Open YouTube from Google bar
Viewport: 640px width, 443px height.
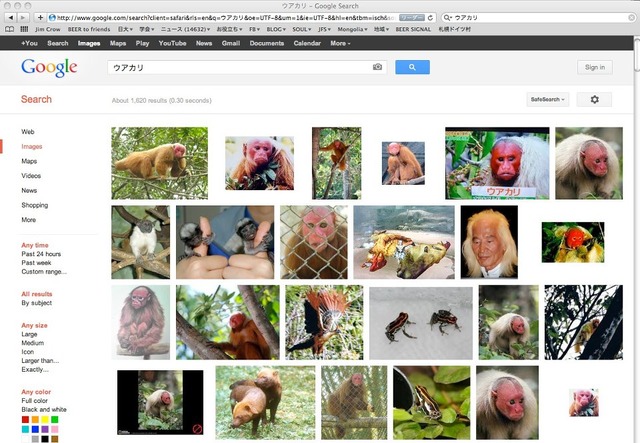click(173, 43)
